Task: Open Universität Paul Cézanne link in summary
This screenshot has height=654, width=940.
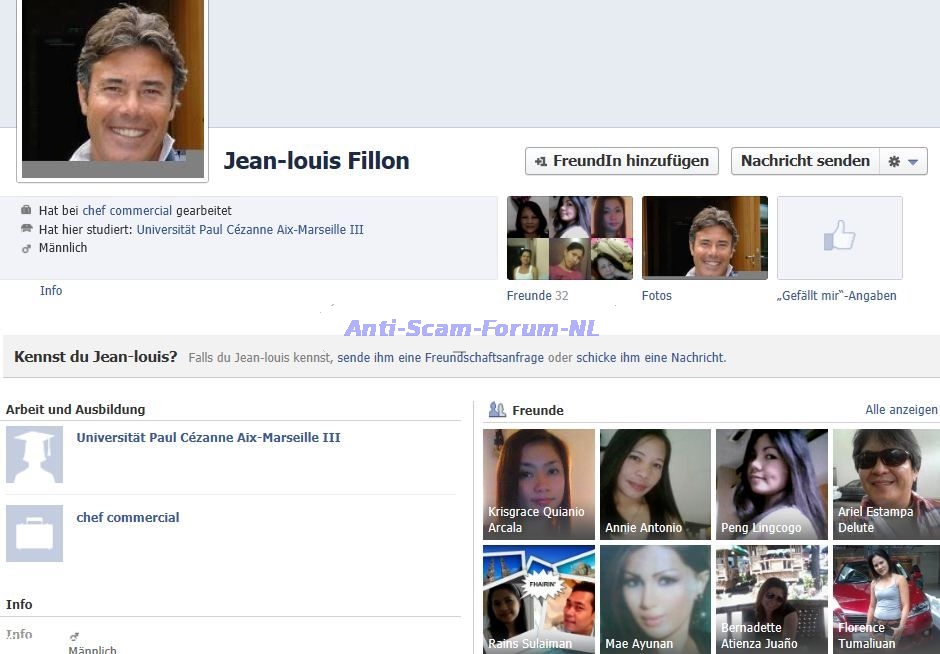Action: point(249,229)
